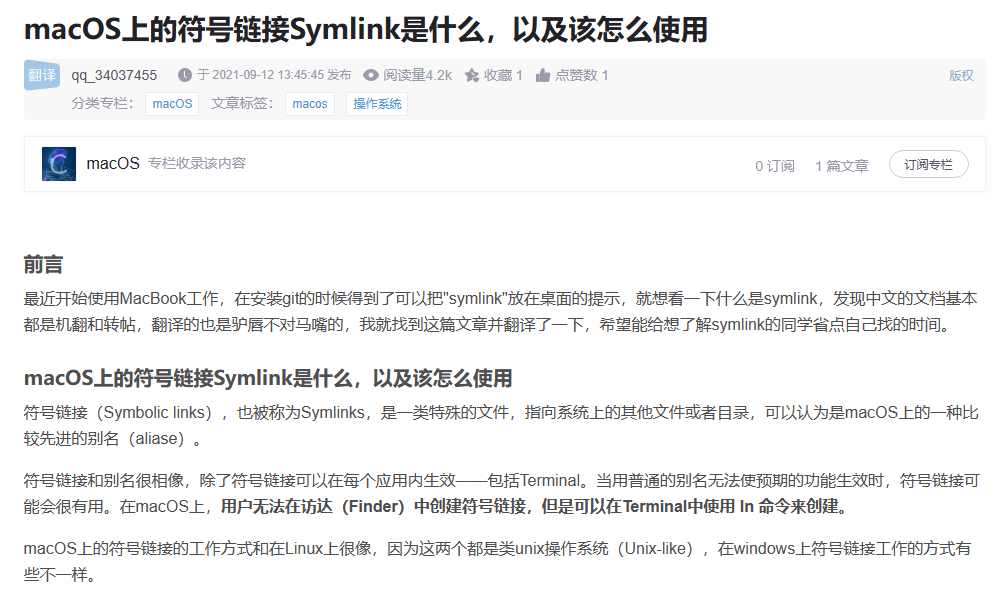The image size is (1008, 606).
Task: Click the macOS column thumbnail image
Action: [x=58, y=164]
